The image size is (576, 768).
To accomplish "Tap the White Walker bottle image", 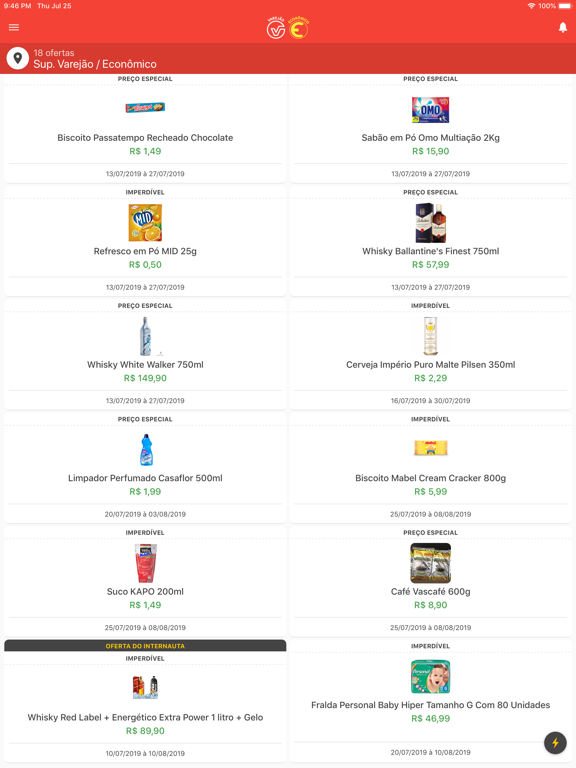I will (x=145, y=336).
